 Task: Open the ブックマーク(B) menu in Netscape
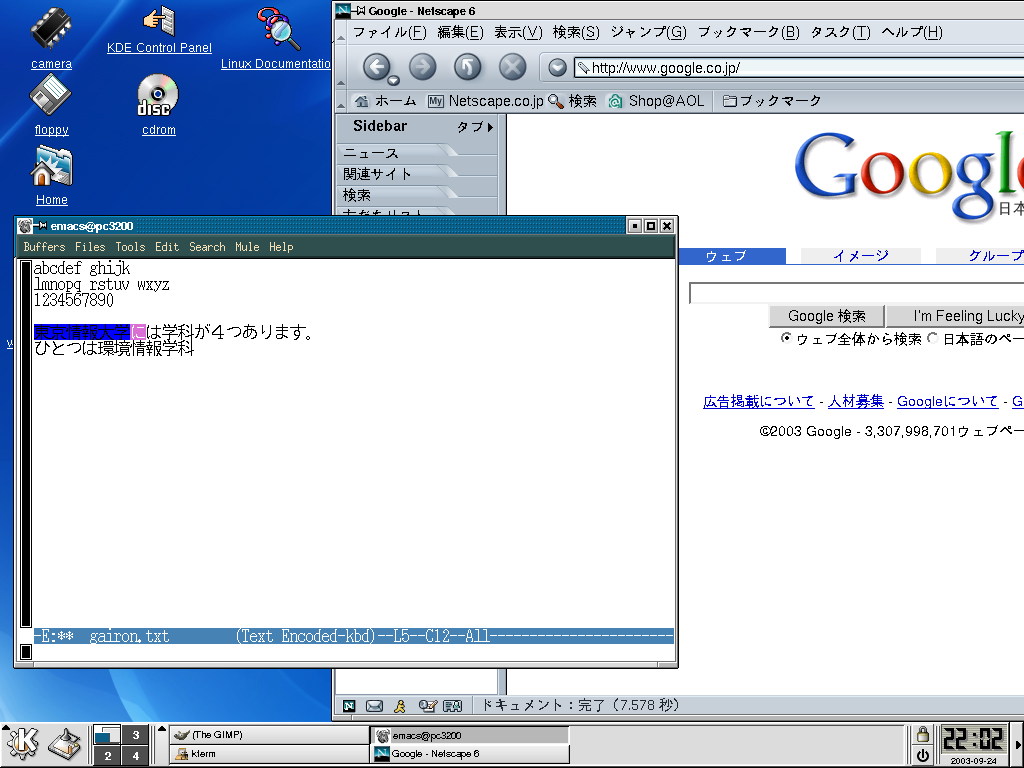pos(748,32)
